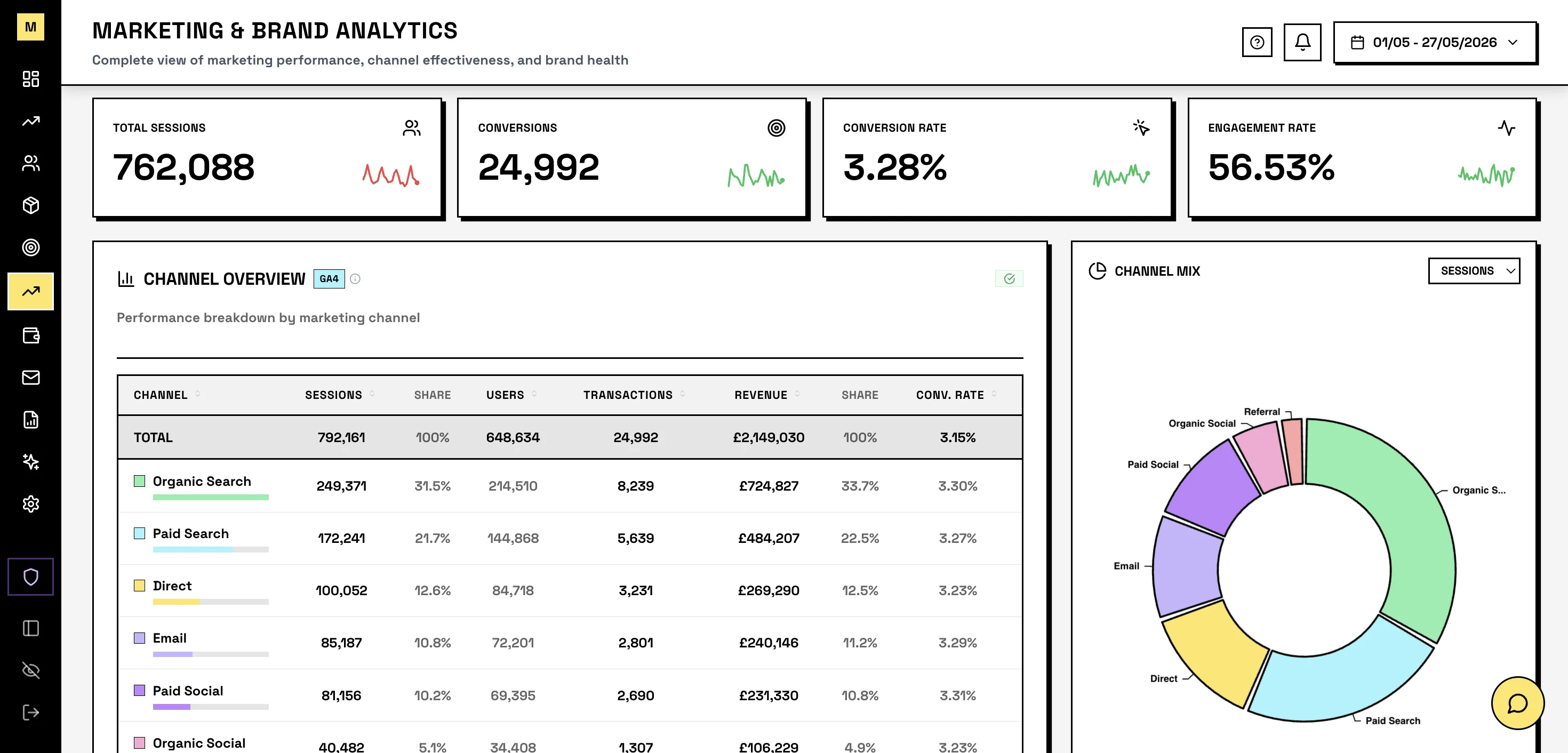Sort table by Conv. Rate column

coord(956,395)
